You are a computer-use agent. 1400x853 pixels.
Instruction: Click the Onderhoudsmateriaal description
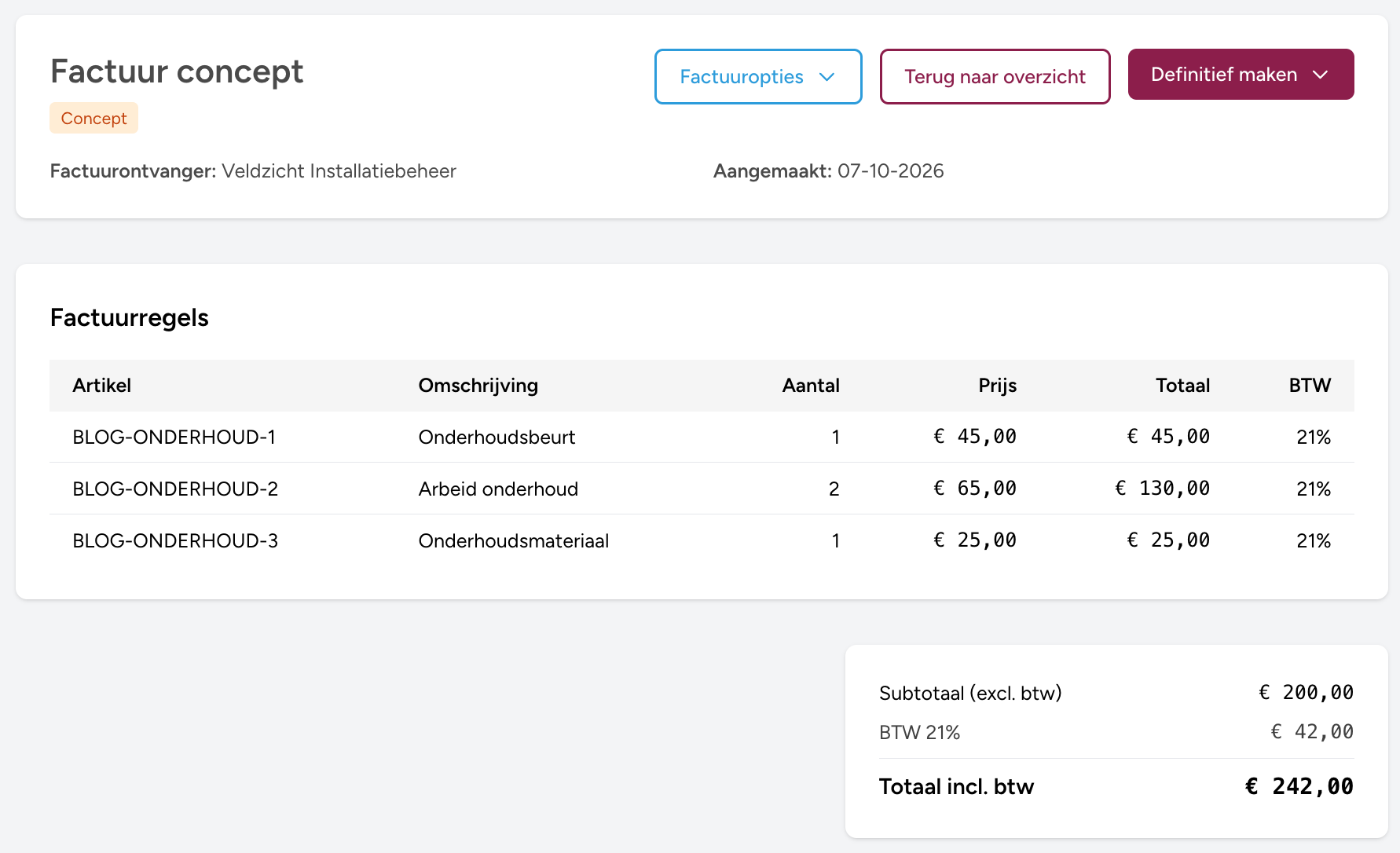[x=514, y=540]
